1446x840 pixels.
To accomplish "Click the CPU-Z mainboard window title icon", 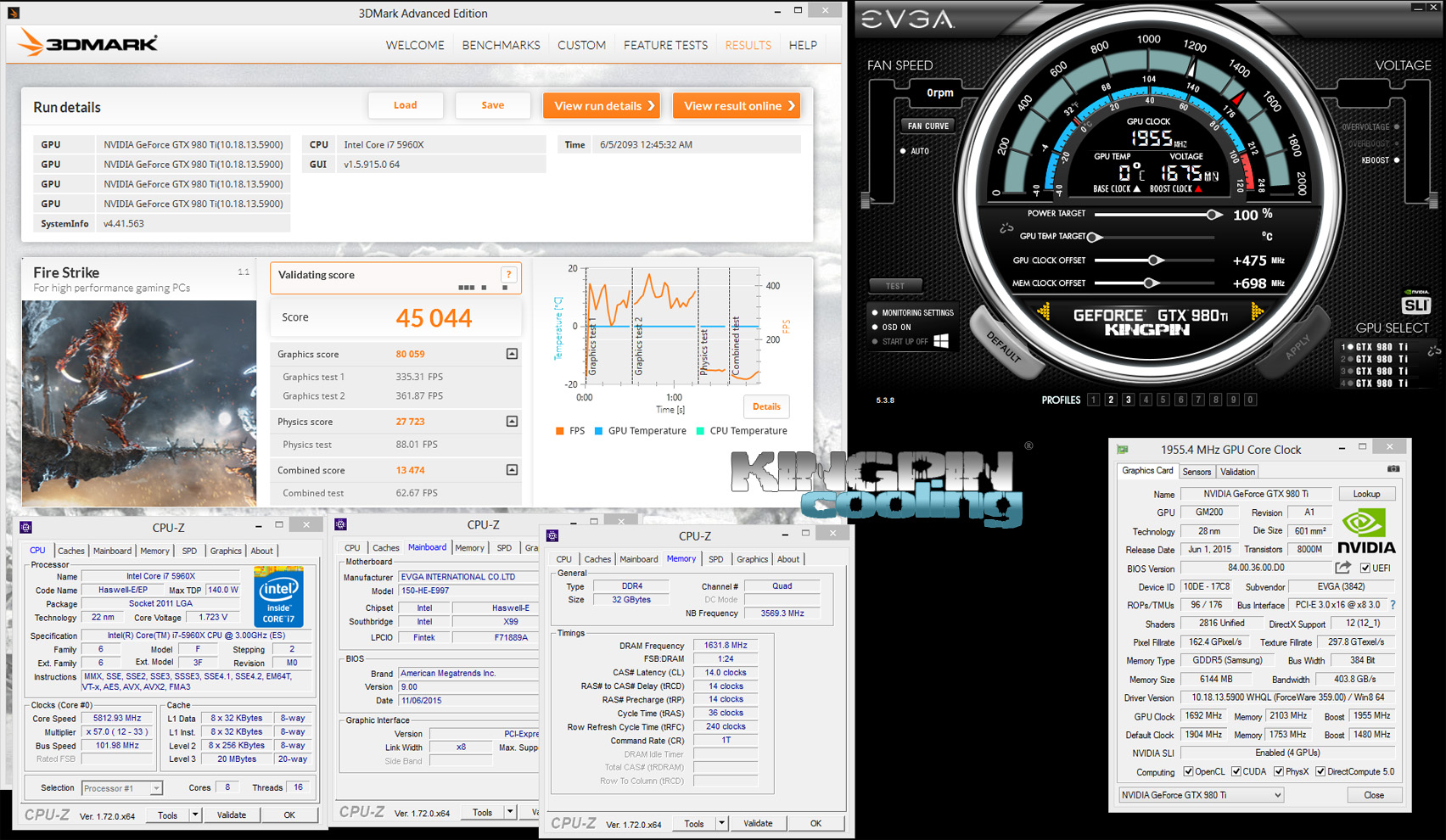I will [341, 524].
